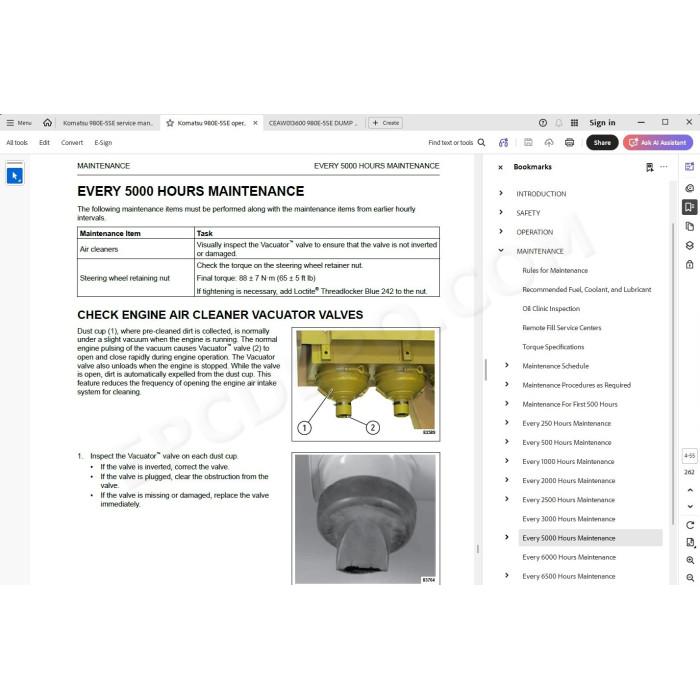700x700 pixels.
Task: Expand Maintenance Procedures as Required bookmark
Action: (507, 384)
